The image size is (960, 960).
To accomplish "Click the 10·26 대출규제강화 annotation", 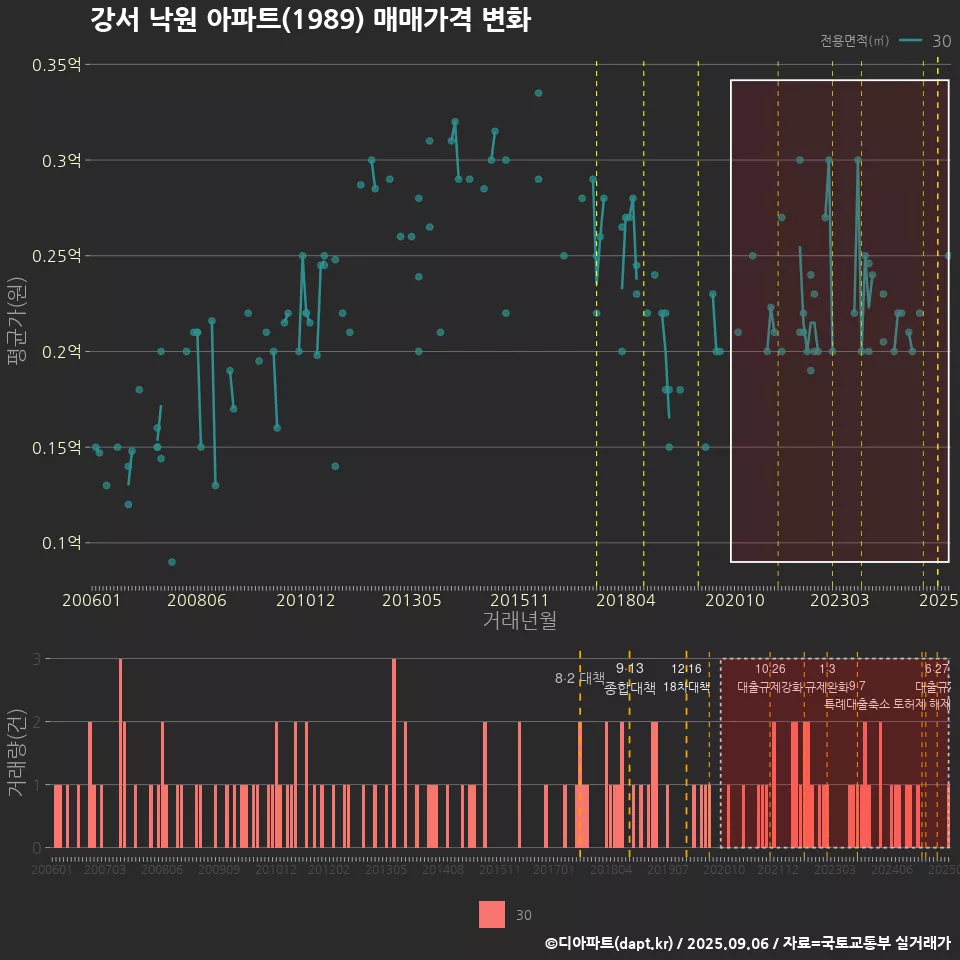I will click(x=770, y=678).
